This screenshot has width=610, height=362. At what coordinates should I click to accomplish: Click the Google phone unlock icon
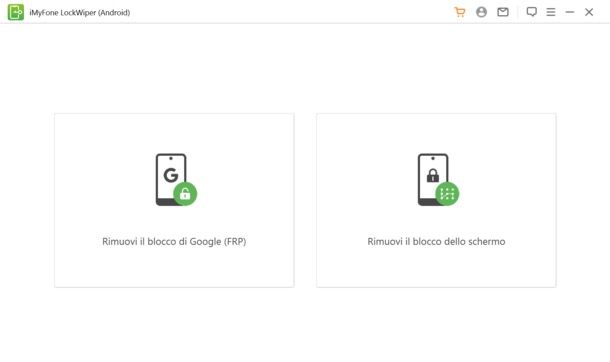(x=176, y=180)
